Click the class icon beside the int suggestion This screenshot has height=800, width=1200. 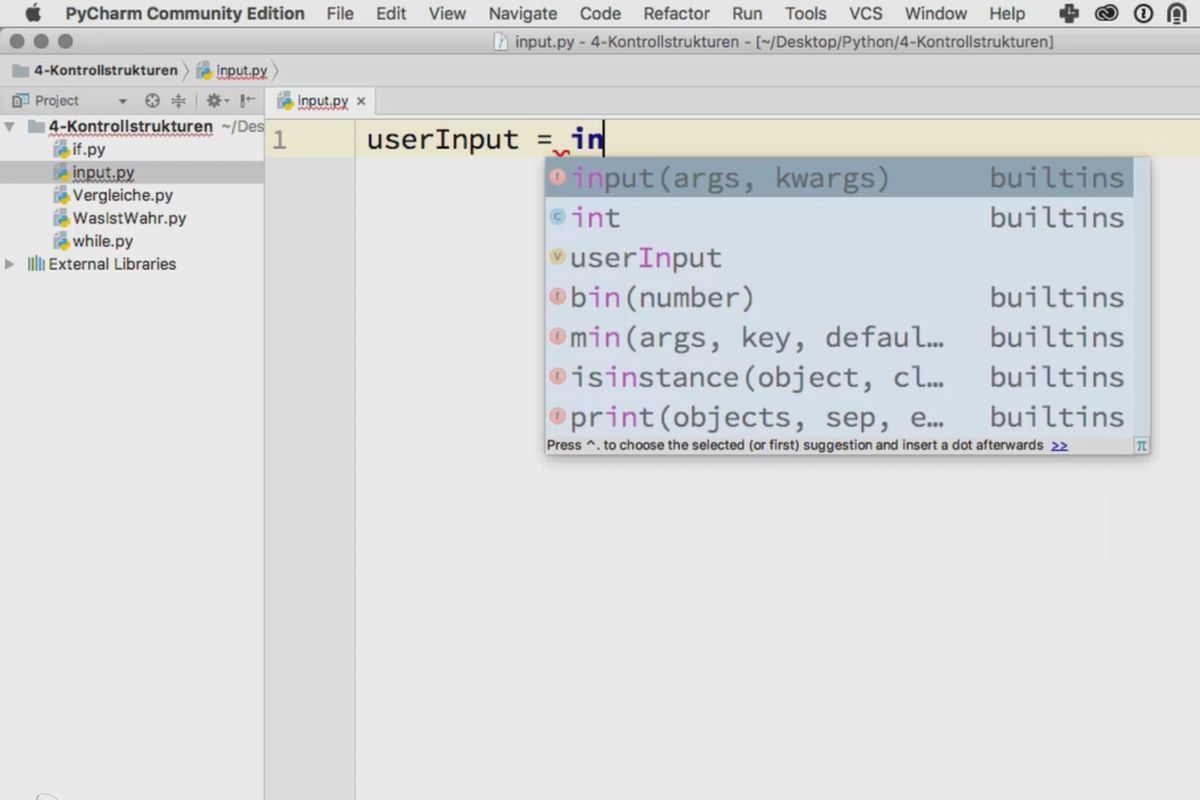coord(558,217)
